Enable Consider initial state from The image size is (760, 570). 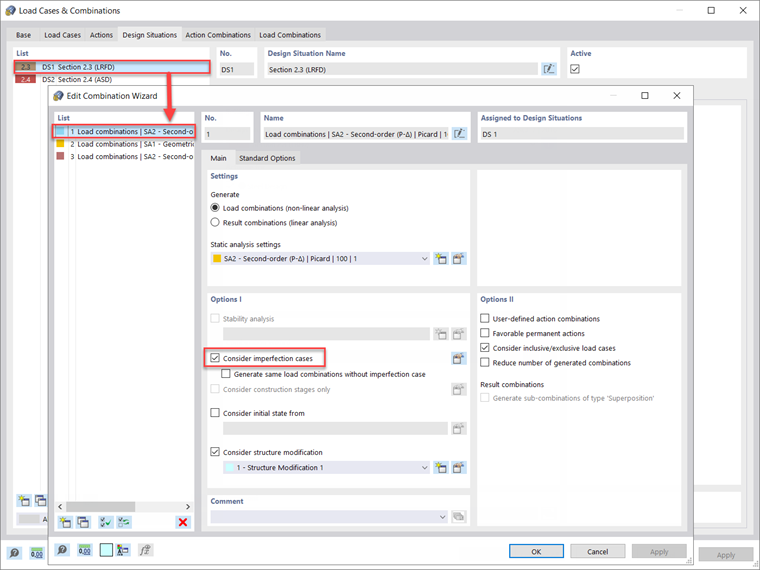[x=215, y=413]
